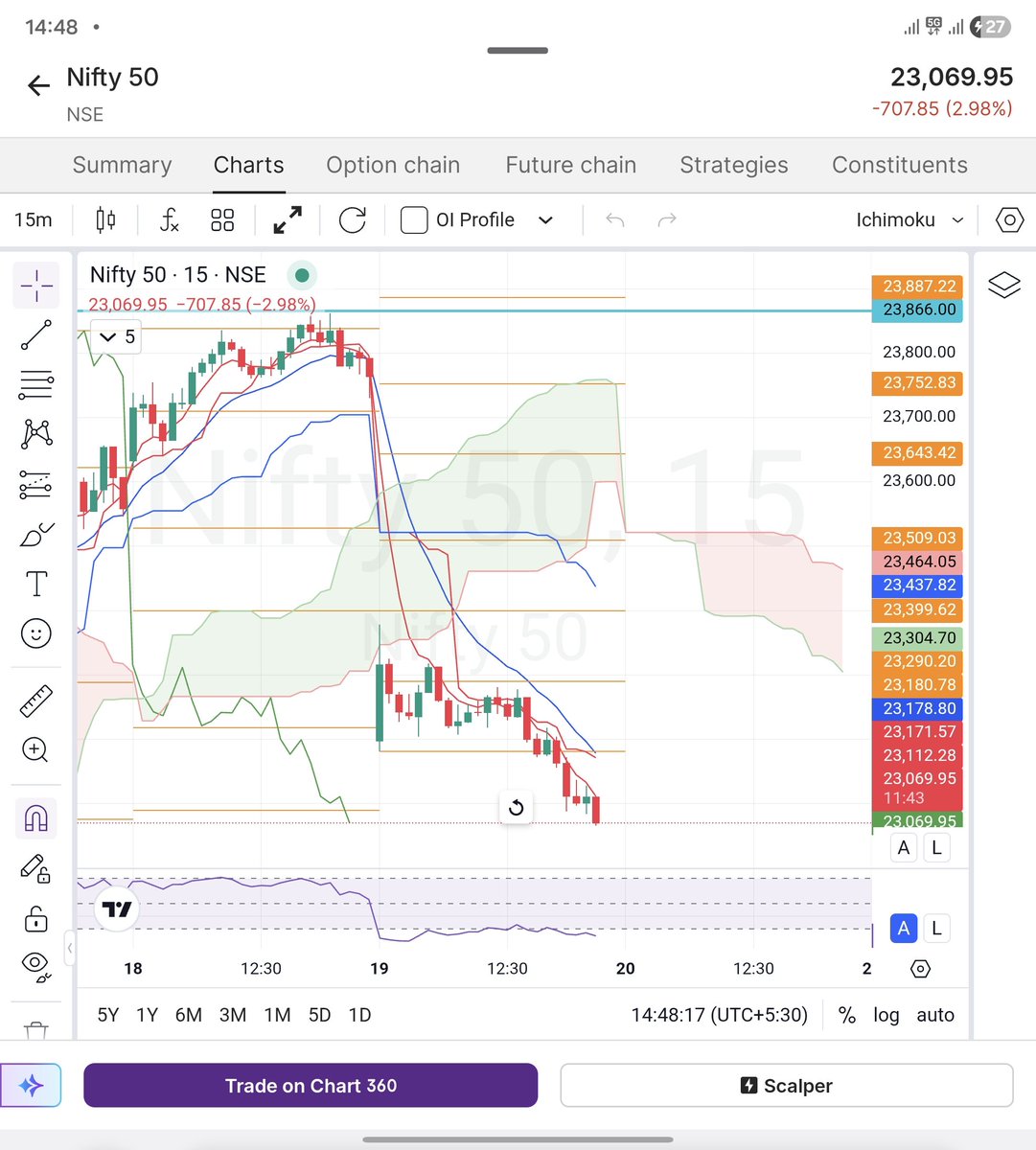The height and width of the screenshot is (1150, 1036).
Task: Switch to the Charts tab
Action: (x=249, y=165)
